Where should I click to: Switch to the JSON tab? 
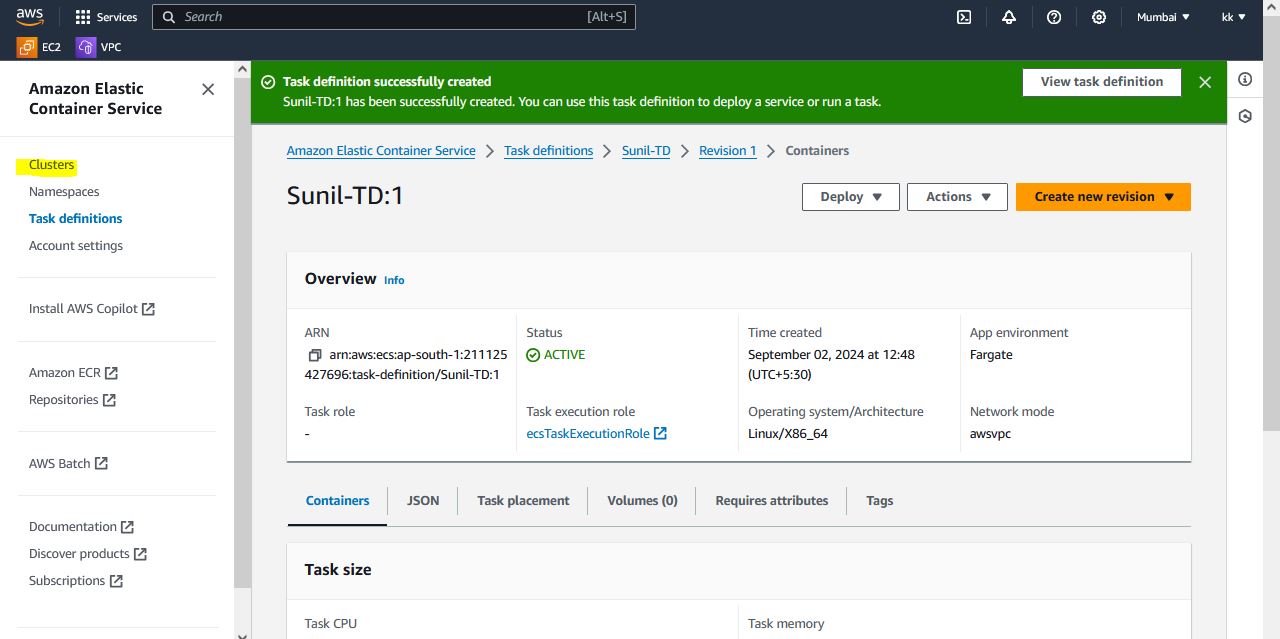(x=423, y=501)
